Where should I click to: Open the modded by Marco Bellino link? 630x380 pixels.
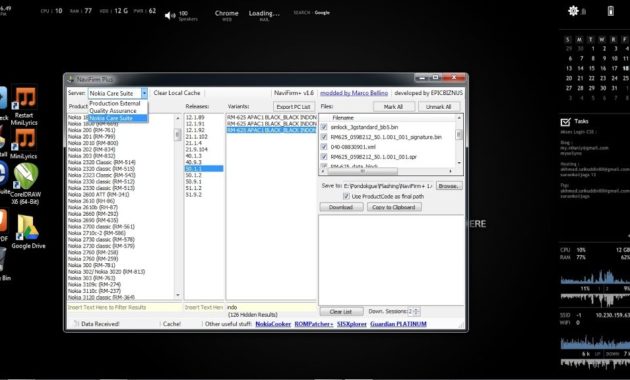[x=354, y=93]
